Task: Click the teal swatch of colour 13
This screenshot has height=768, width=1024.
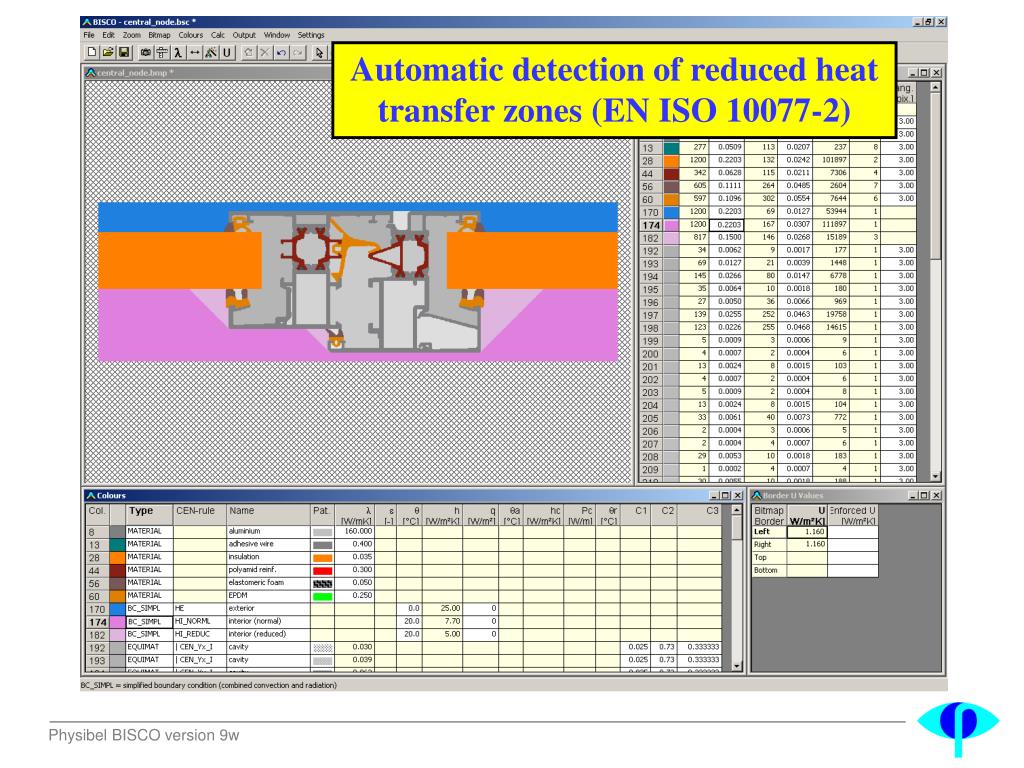Action: click(x=117, y=545)
